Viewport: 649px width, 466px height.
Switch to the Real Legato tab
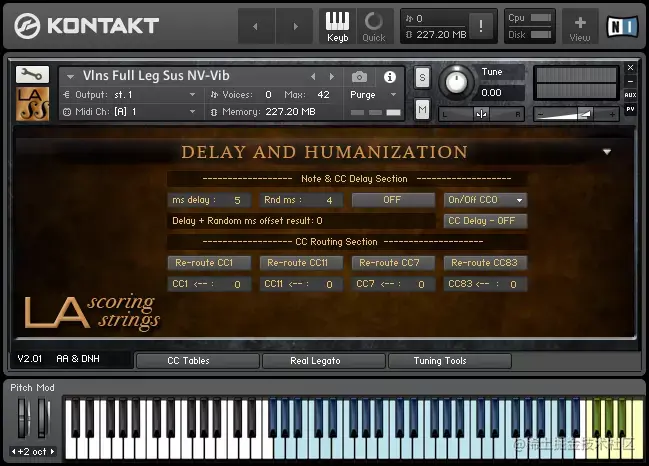tap(324, 361)
